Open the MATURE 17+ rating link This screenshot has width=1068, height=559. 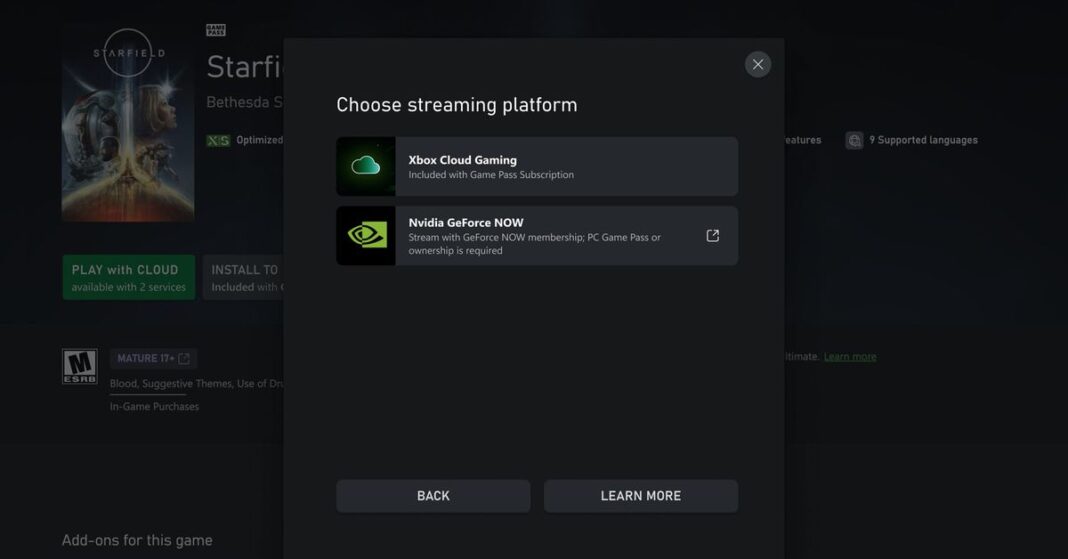[152, 358]
